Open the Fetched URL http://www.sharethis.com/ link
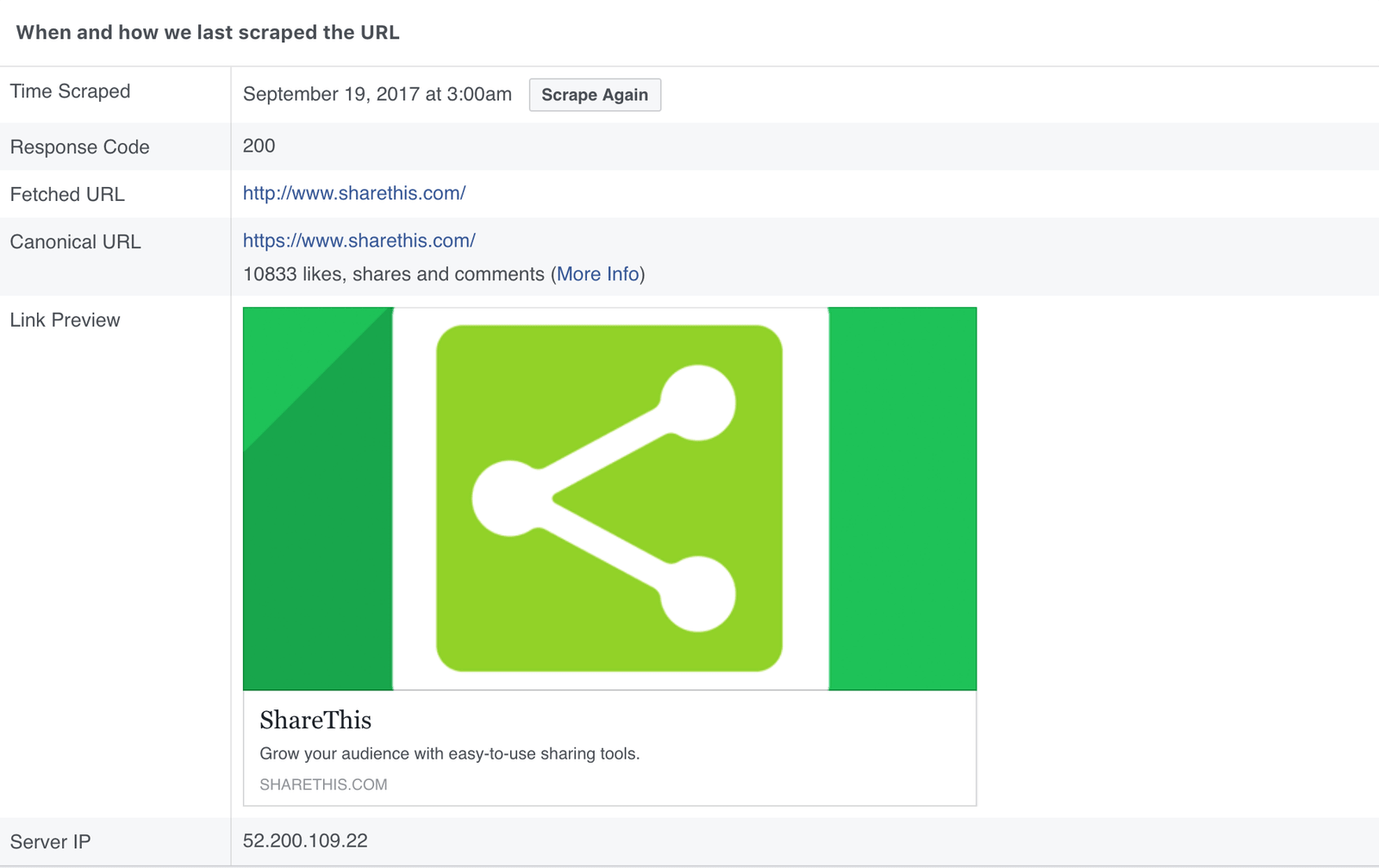This screenshot has width=1379, height=868. tap(354, 193)
